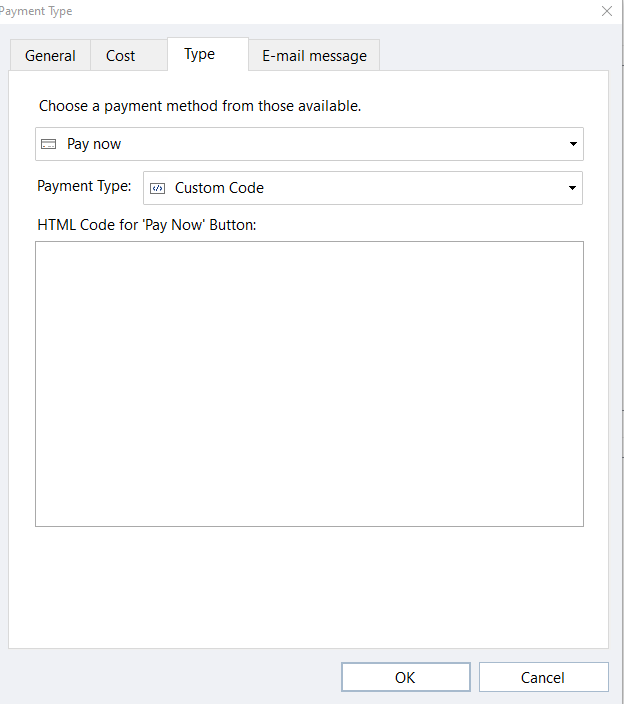Open the payment method combo box showing Pay now
The height and width of the screenshot is (704, 624).
tap(309, 144)
